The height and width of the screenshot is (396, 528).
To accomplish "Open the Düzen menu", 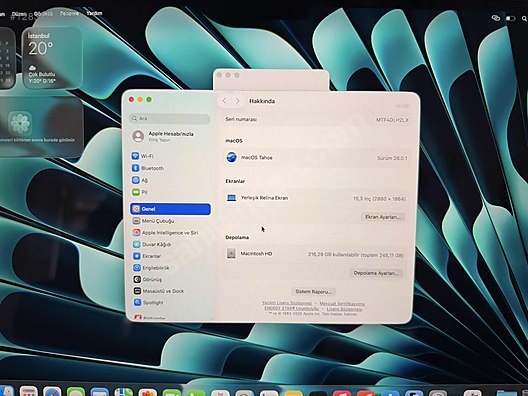I will (x=19, y=14).
